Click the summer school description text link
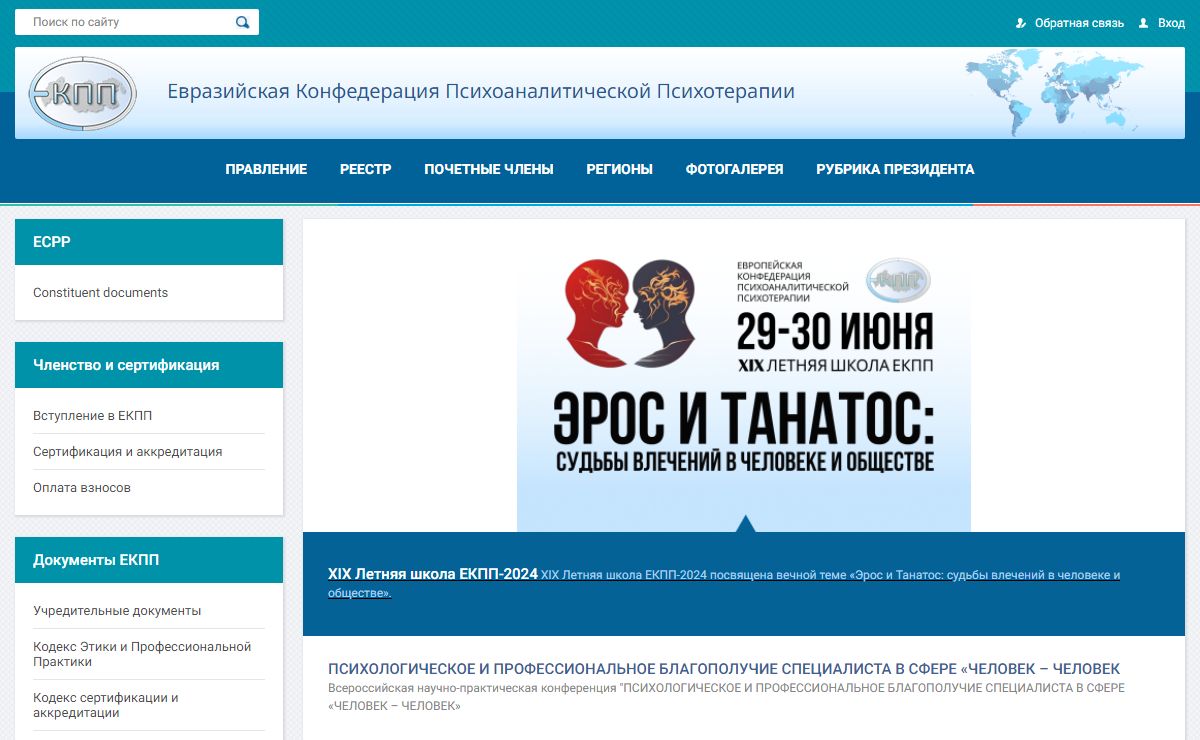 pyautogui.click(x=724, y=584)
